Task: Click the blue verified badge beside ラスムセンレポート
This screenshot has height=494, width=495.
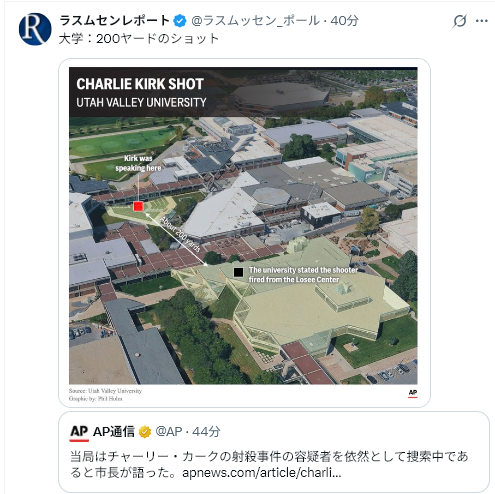Action: 180,21
